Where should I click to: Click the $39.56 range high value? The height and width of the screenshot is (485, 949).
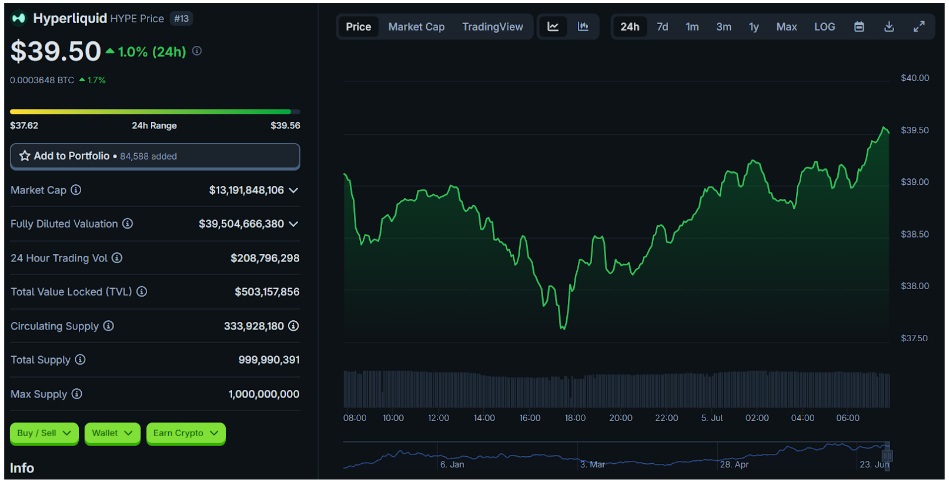tap(285, 125)
